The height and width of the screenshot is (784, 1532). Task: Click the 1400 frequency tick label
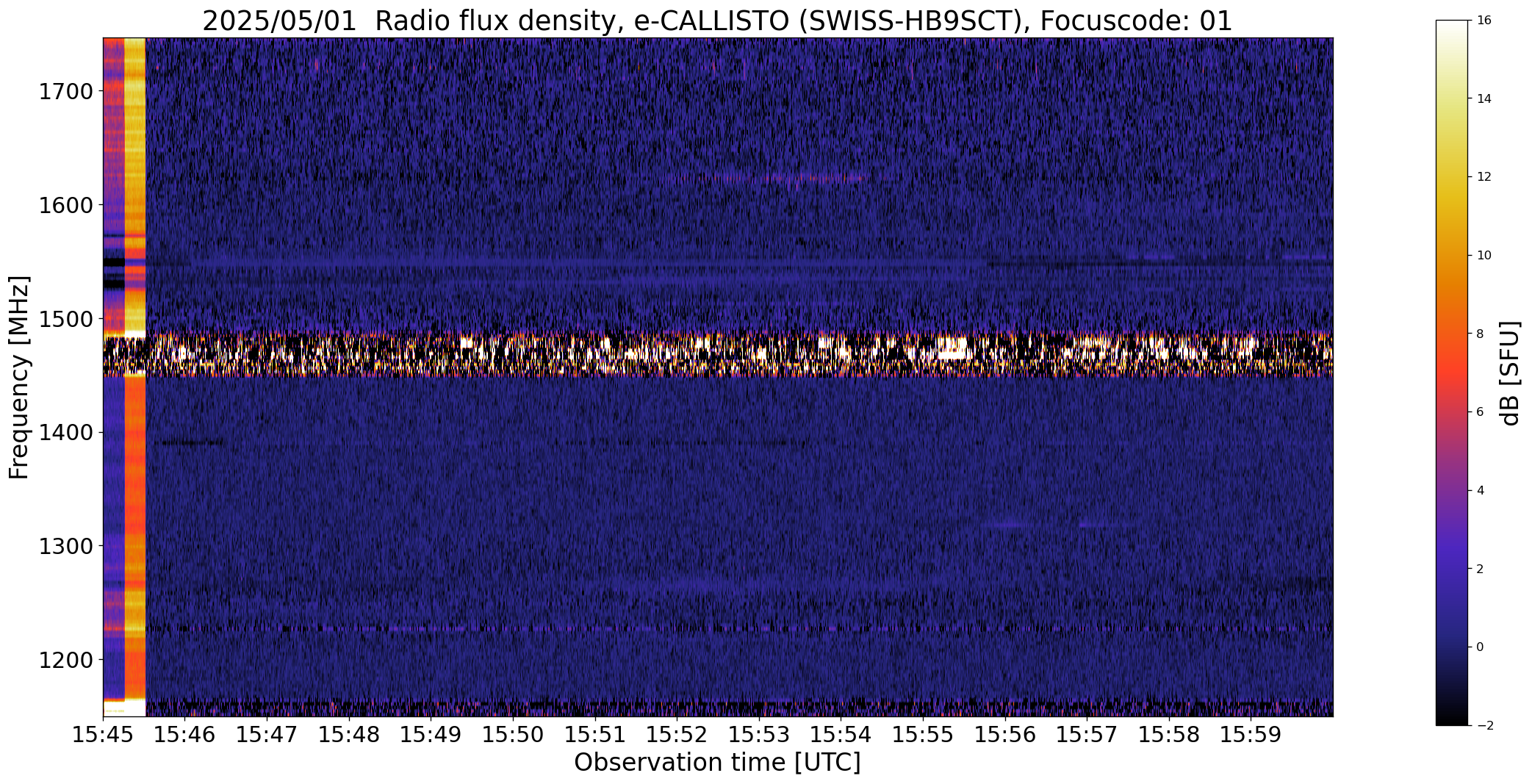tap(65, 433)
